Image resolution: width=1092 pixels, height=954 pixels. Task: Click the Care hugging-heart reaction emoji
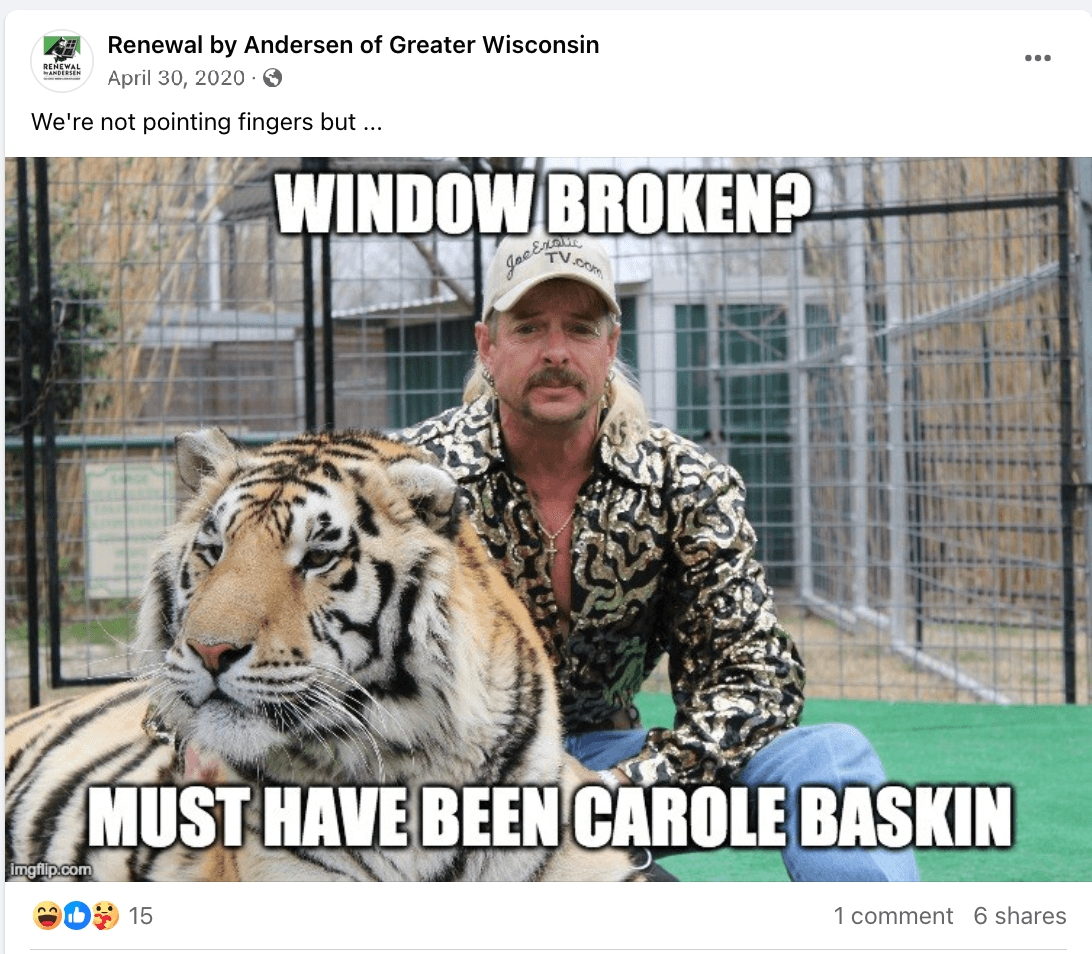pyautogui.click(x=105, y=915)
